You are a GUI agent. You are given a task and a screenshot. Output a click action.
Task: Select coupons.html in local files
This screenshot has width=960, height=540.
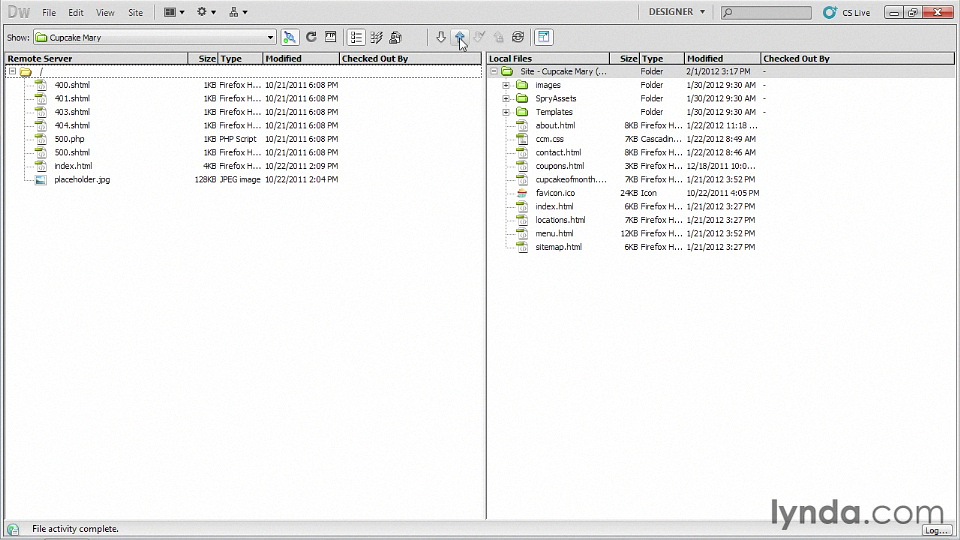(560, 166)
